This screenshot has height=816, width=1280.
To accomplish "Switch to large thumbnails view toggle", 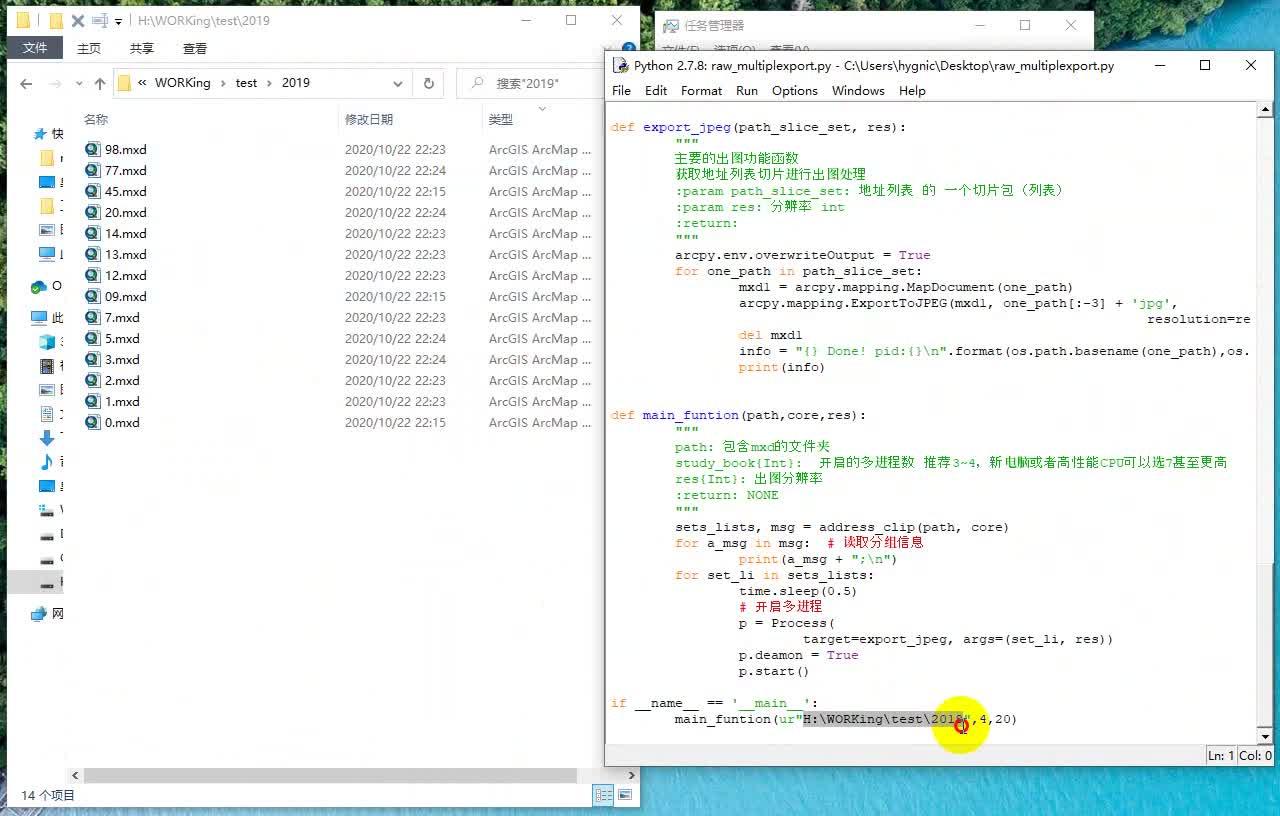I will coord(625,795).
